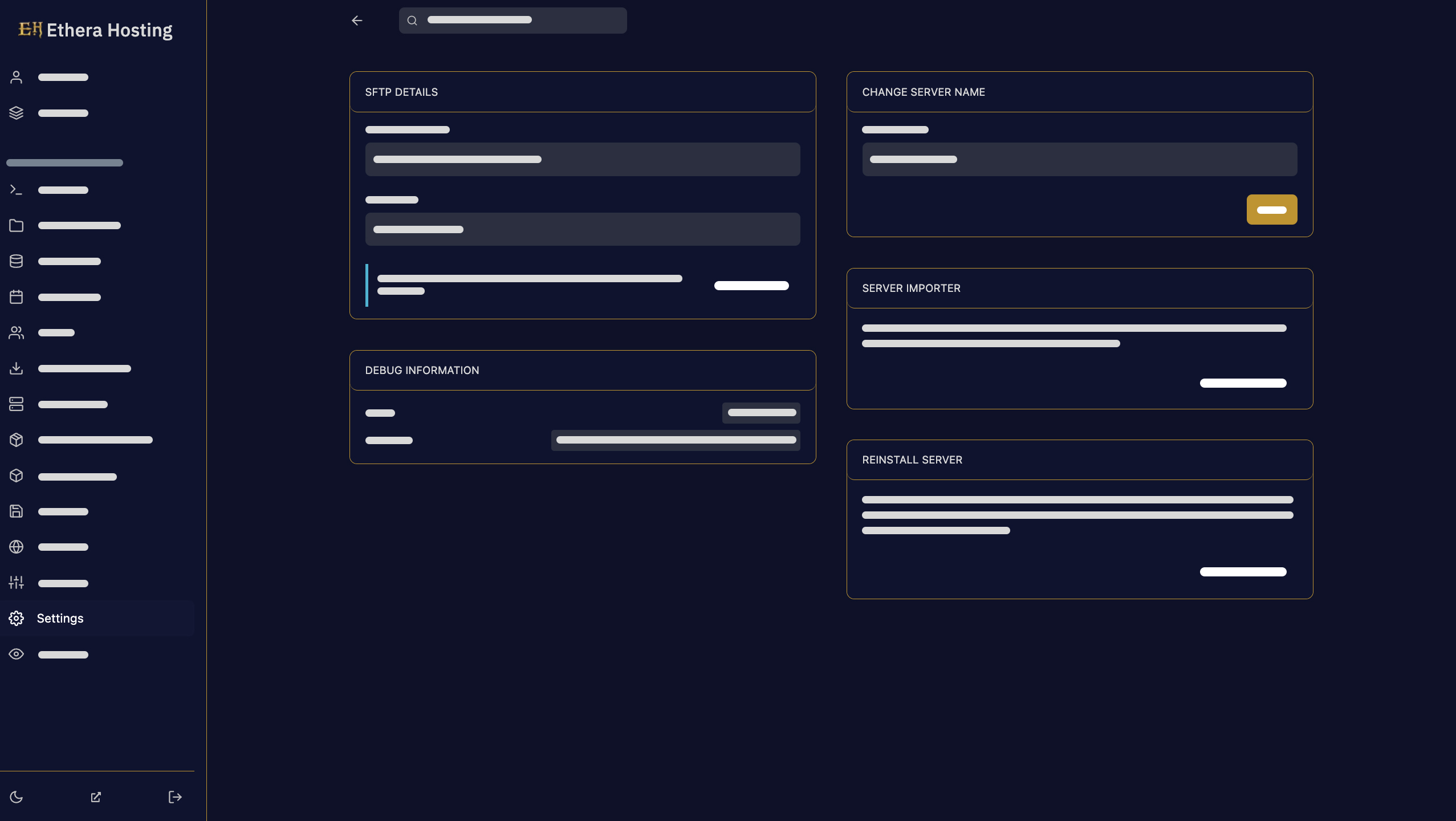Select the globe icon in the sidebar
The image size is (1456, 821).
pyautogui.click(x=16, y=547)
